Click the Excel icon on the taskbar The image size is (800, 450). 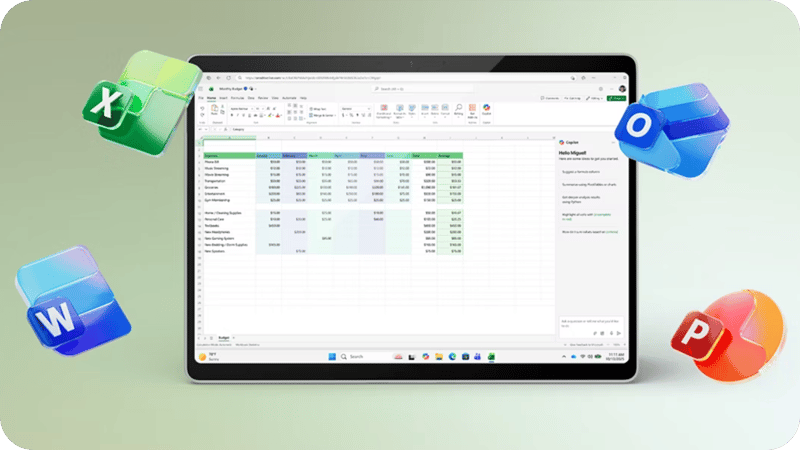tap(491, 357)
